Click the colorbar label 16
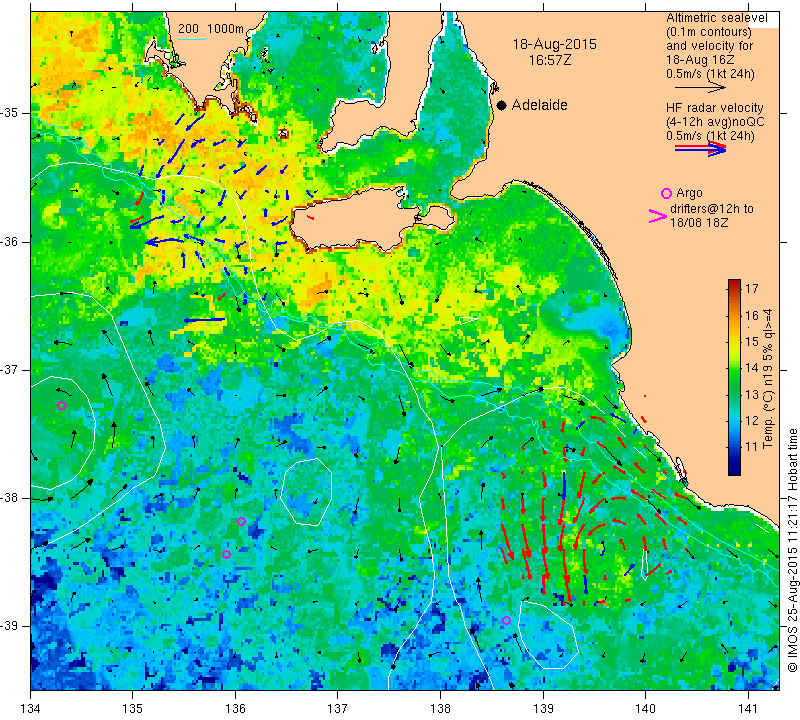 [752, 315]
